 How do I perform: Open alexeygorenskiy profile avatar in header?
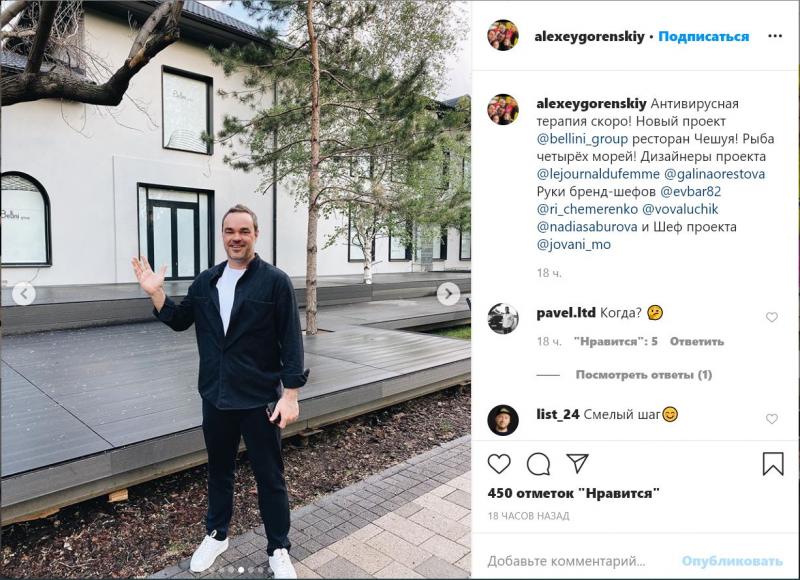click(x=503, y=35)
